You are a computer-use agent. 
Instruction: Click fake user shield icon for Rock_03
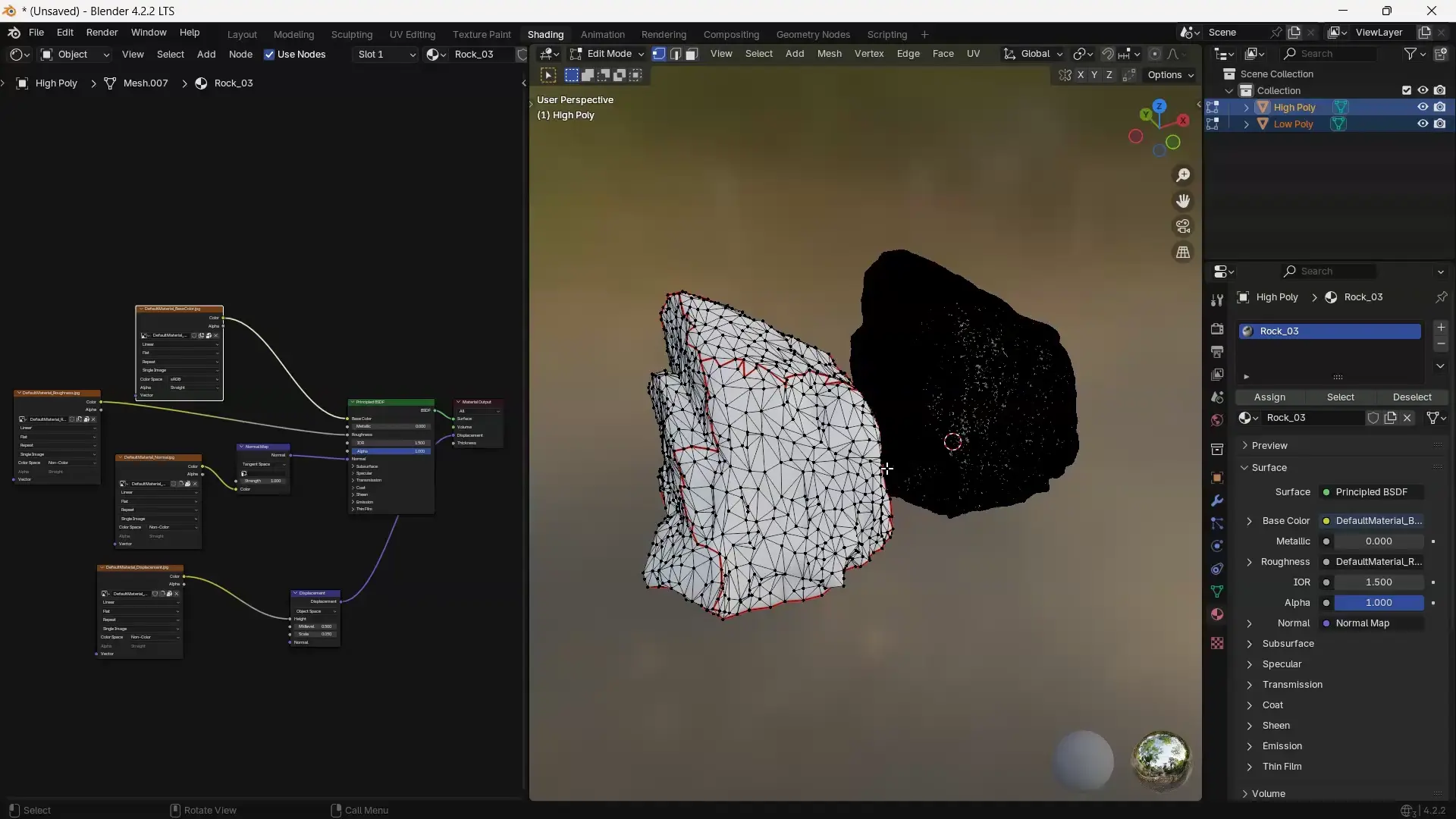[x=1373, y=418]
